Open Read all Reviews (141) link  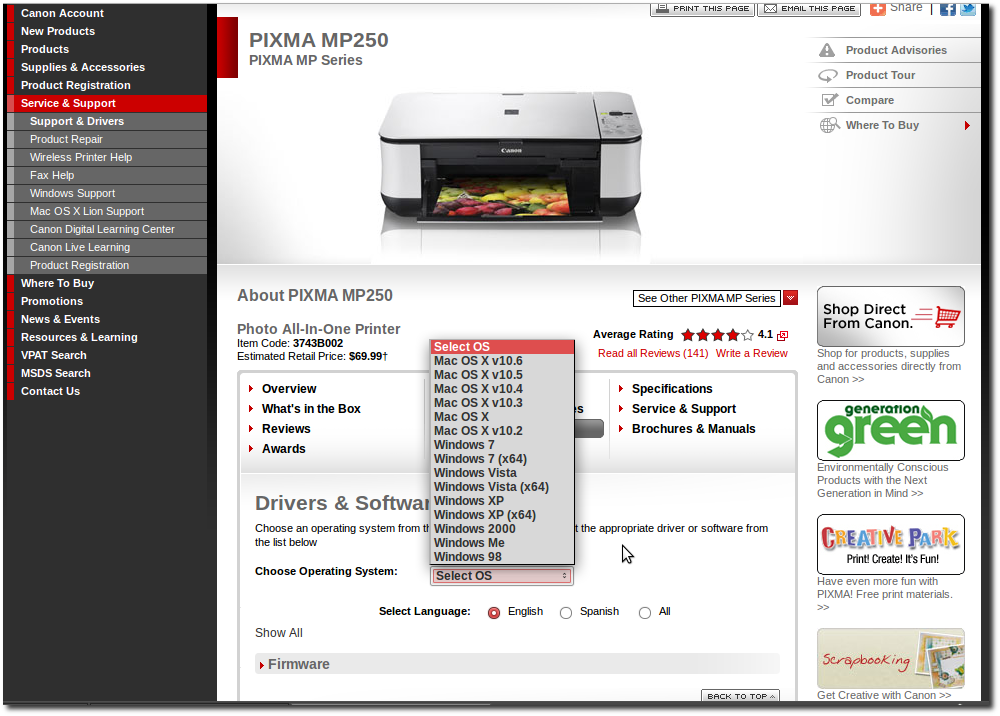[x=653, y=353]
